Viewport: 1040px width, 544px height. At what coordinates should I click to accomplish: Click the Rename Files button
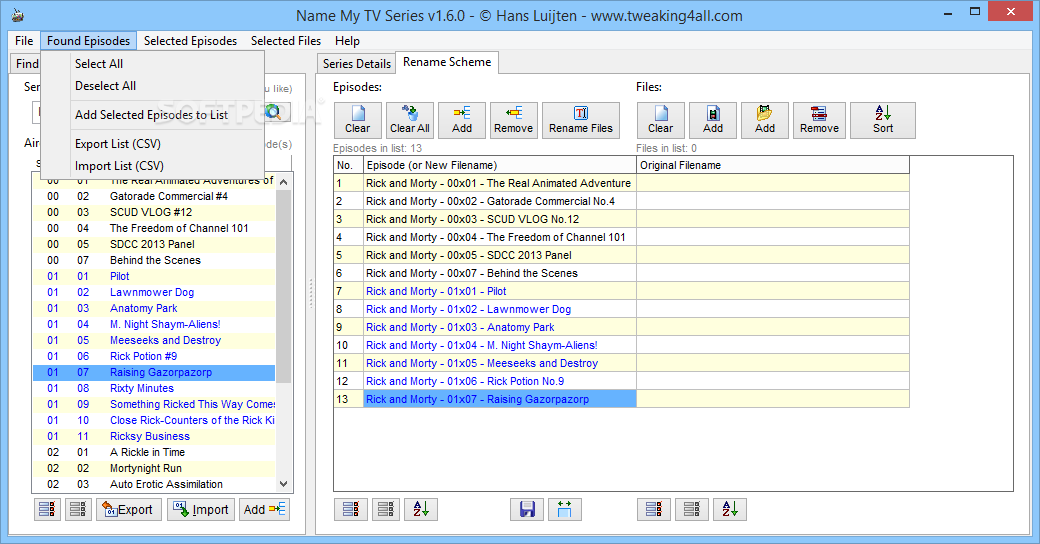pyautogui.click(x=581, y=120)
